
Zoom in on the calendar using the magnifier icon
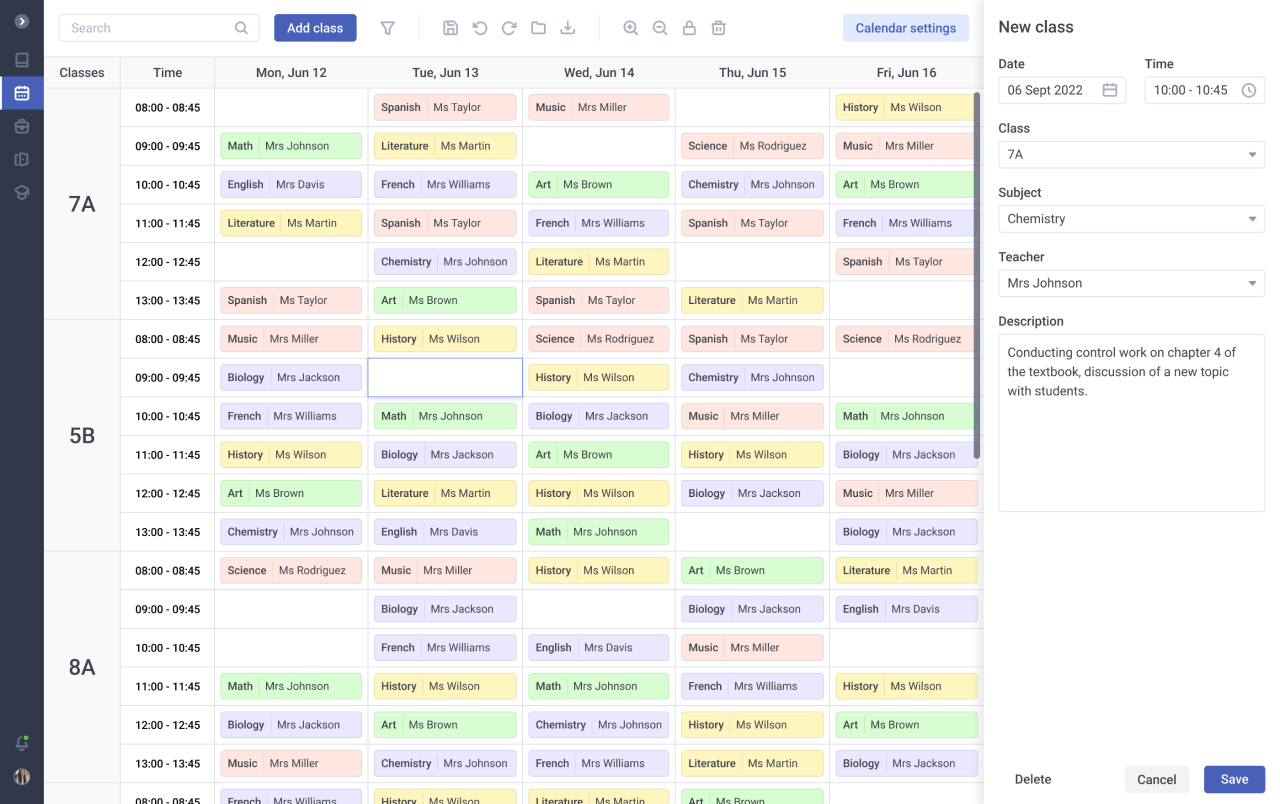click(630, 27)
